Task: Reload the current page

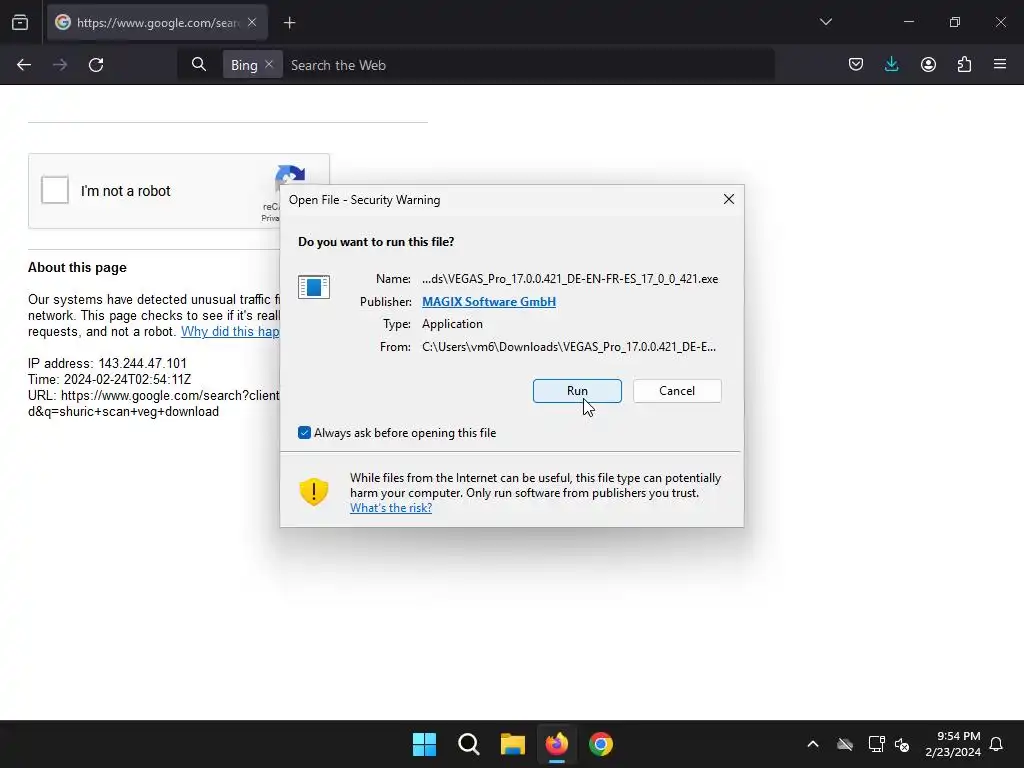Action: 96,65
